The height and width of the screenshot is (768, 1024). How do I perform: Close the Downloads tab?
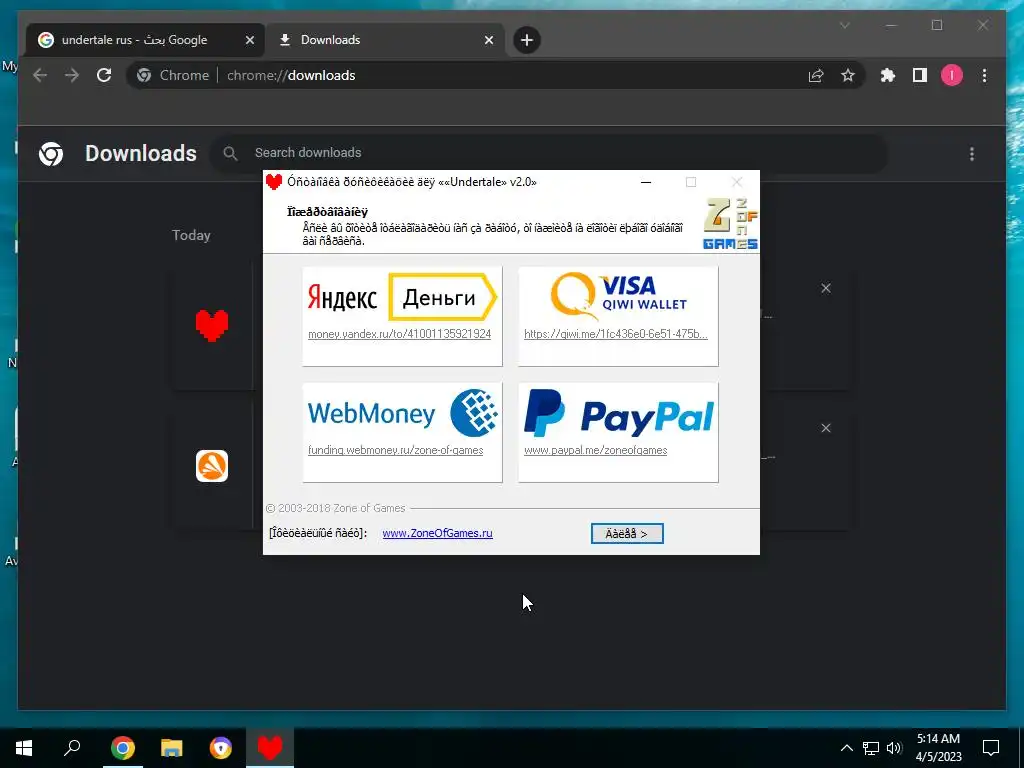488,40
